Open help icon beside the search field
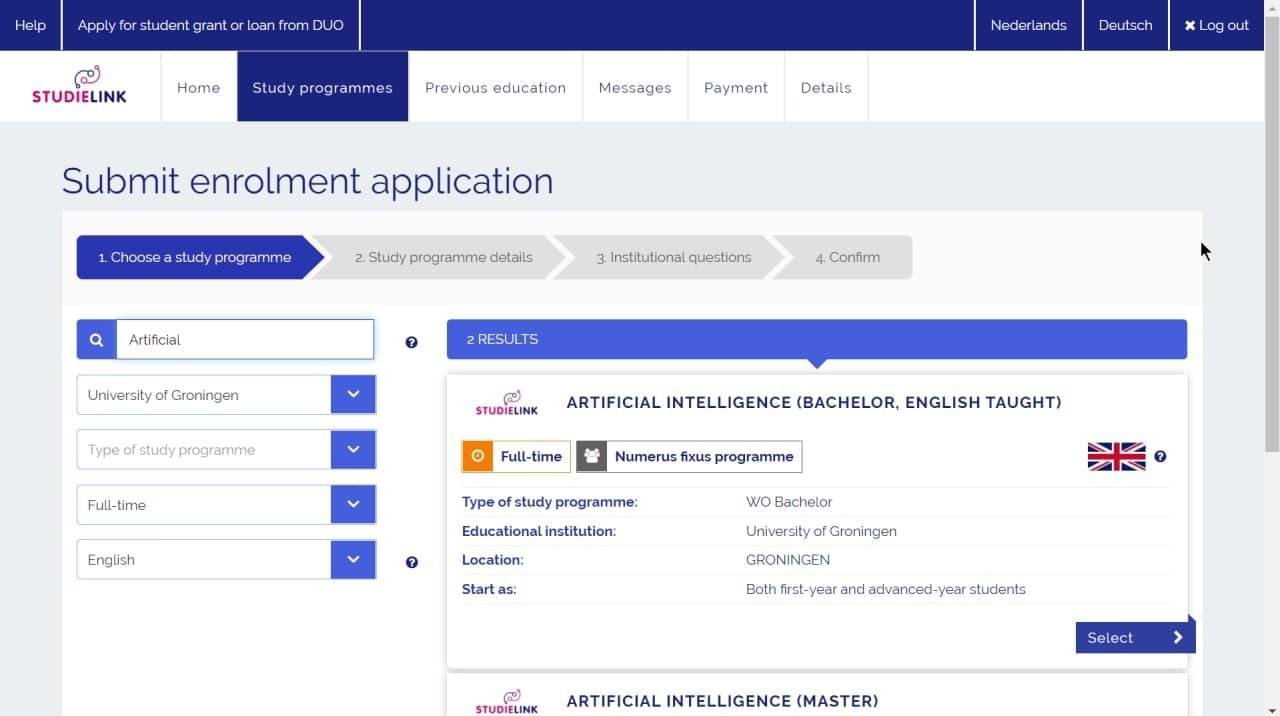1280x716 pixels. click(411, 342)
